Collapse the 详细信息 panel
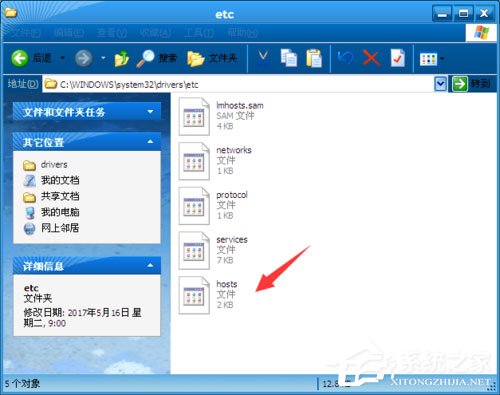500x395 pixels. click(x=151, y=265)
